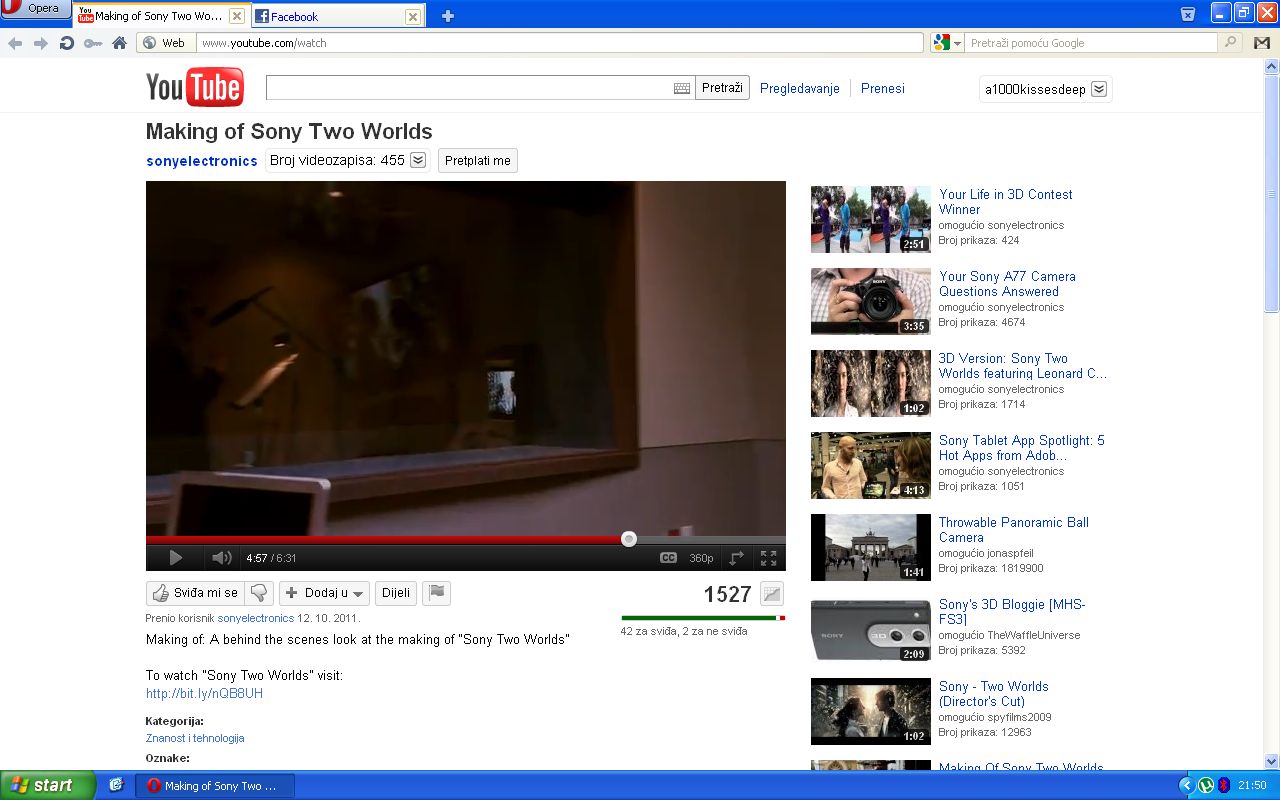The width and height of the screenshot is (1280, 800).
Task: Click the Pretplati me subscribe button
Action: click(478, 160)
